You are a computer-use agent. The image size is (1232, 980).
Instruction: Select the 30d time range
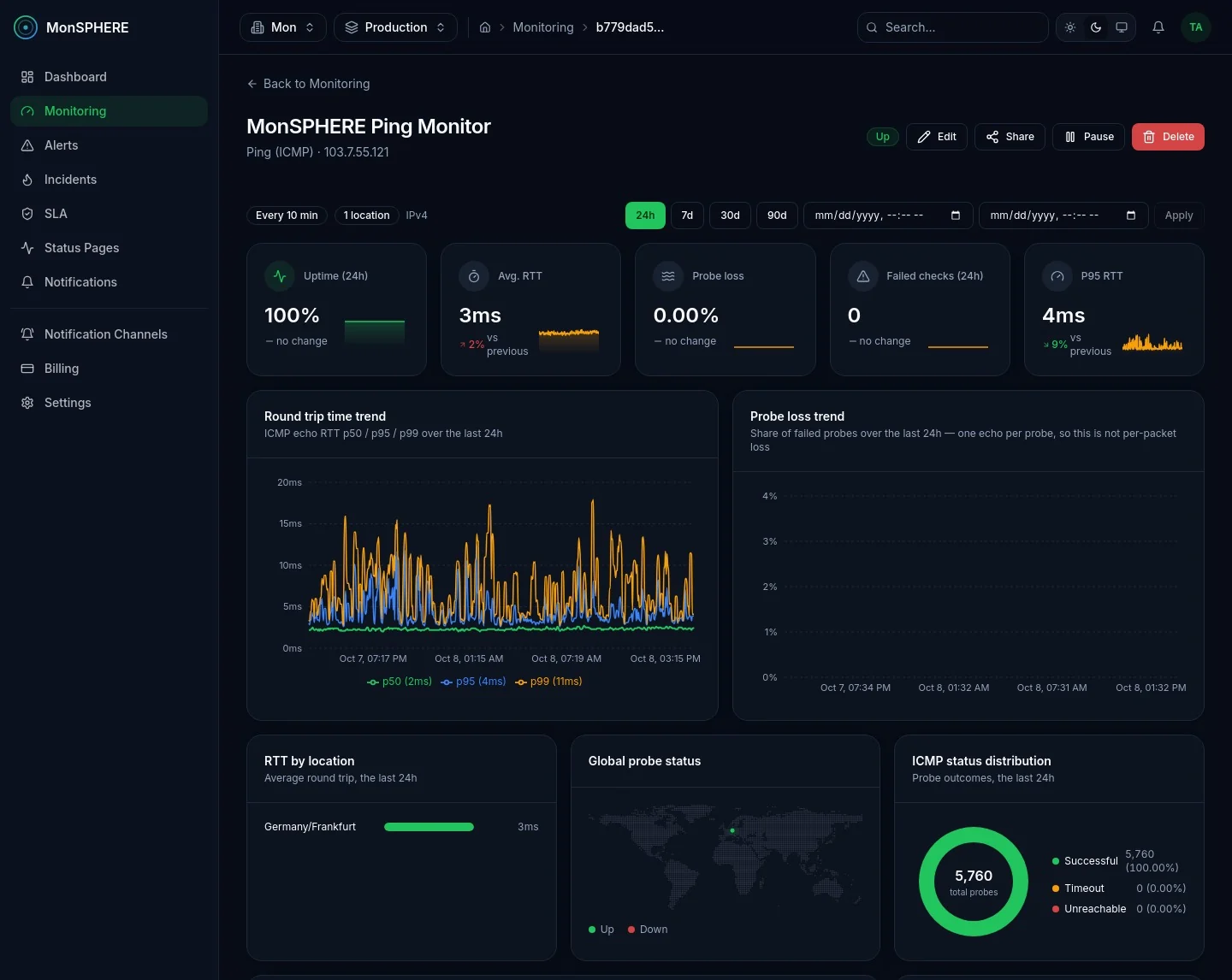[x=730, y=215]
